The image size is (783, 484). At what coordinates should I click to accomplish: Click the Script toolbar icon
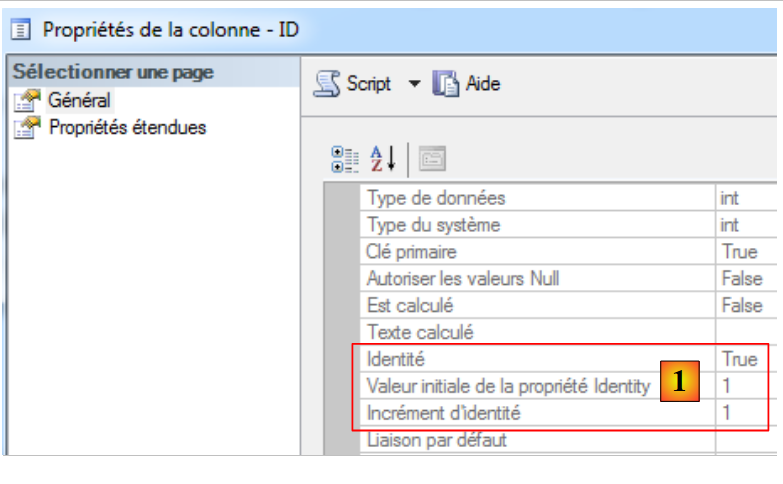[x=327, y=84]
